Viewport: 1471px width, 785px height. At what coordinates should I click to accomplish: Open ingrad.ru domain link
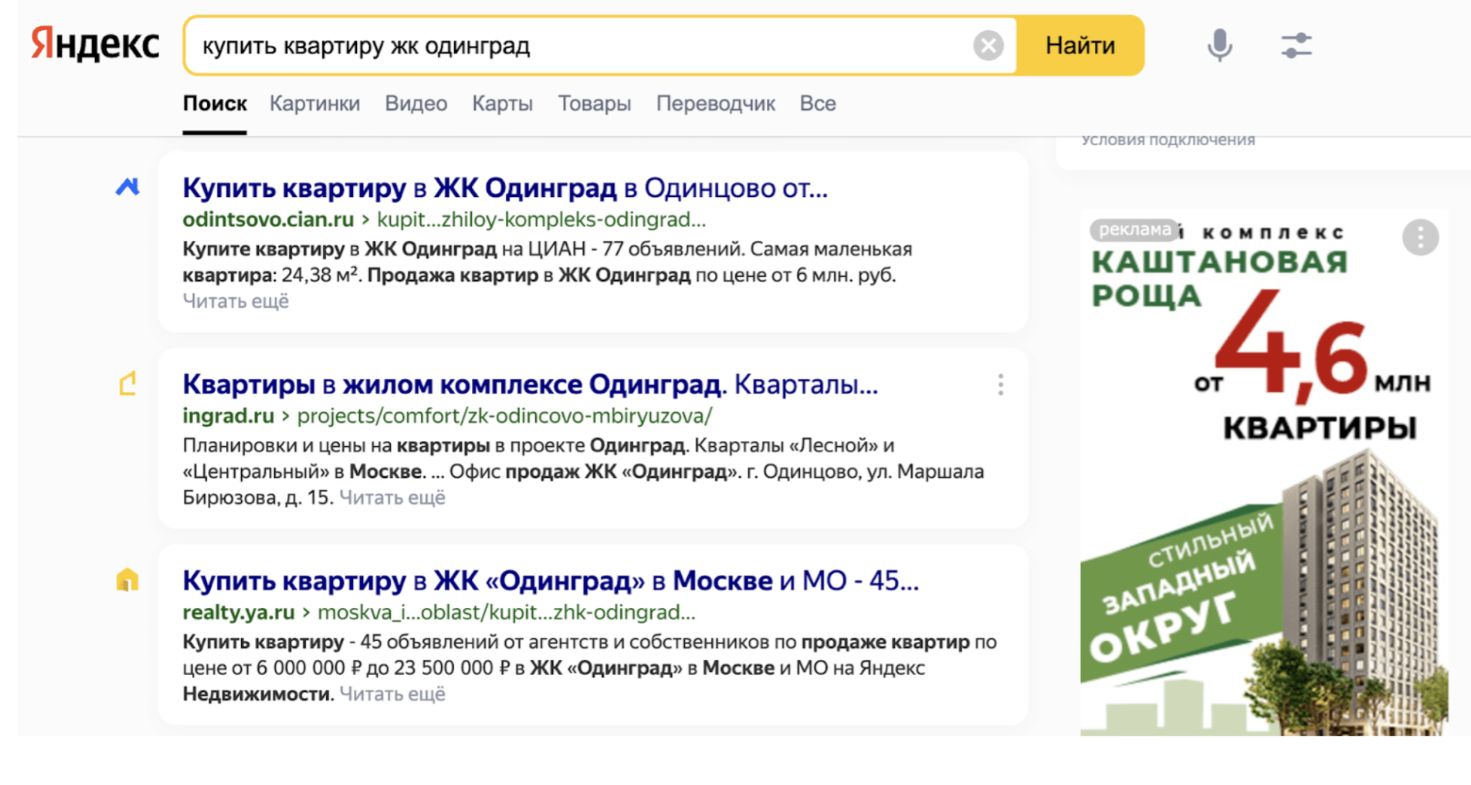[x=228, y=416]
